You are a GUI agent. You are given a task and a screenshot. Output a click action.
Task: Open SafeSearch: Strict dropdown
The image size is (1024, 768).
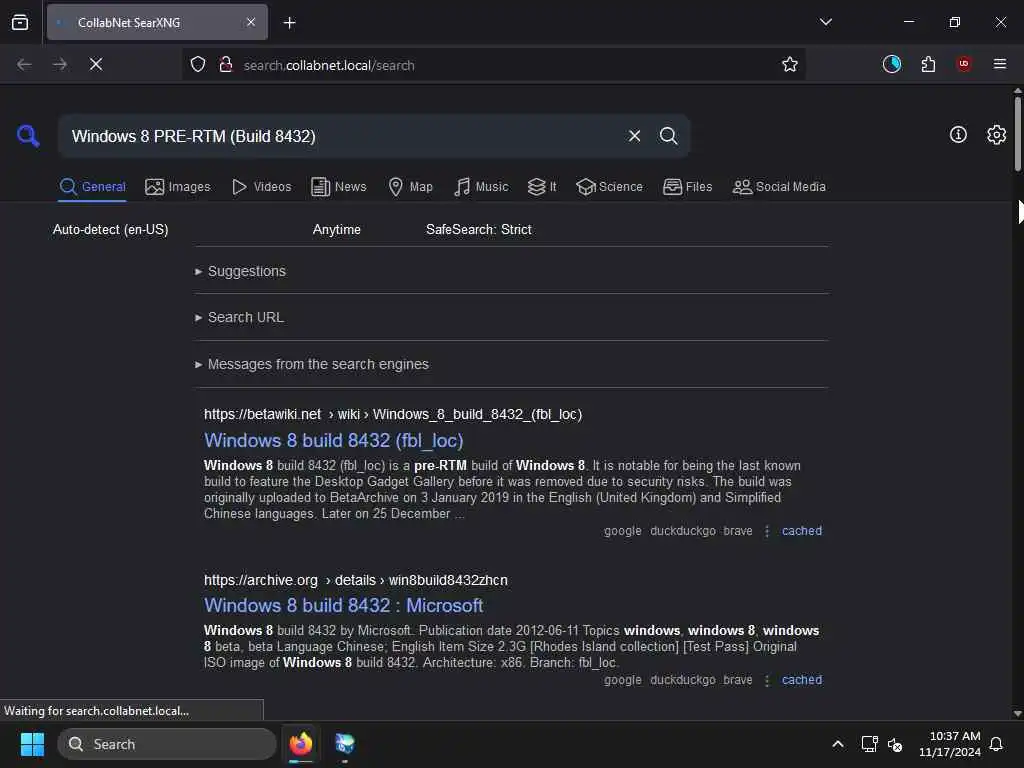tap(479, 229)
